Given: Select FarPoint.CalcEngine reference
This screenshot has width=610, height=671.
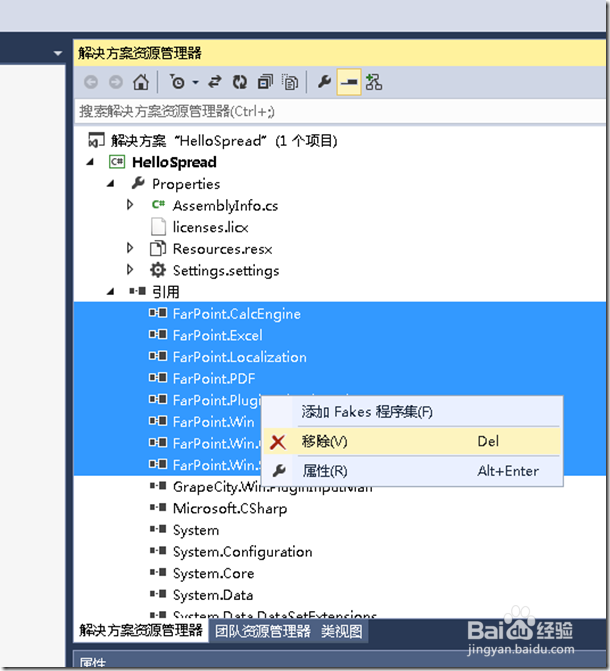Looking at the screenshot, I should (x=237, y=314).
